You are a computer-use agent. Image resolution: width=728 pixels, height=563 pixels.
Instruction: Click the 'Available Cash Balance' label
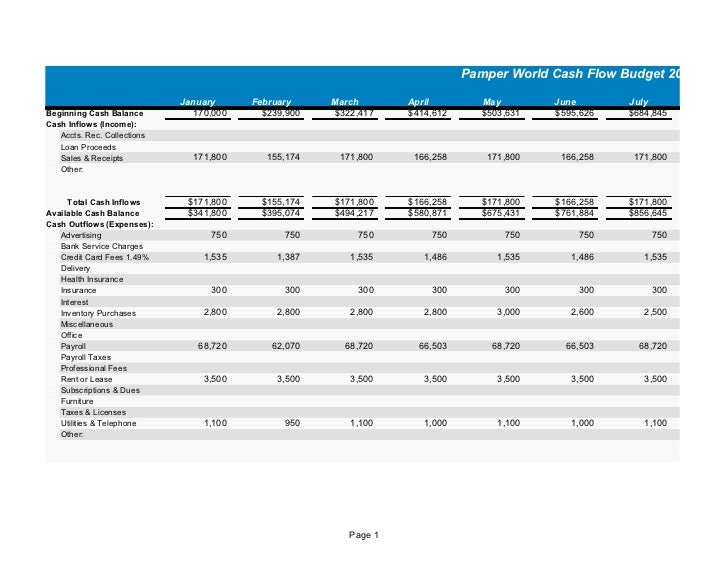click(x=92, y=213)
